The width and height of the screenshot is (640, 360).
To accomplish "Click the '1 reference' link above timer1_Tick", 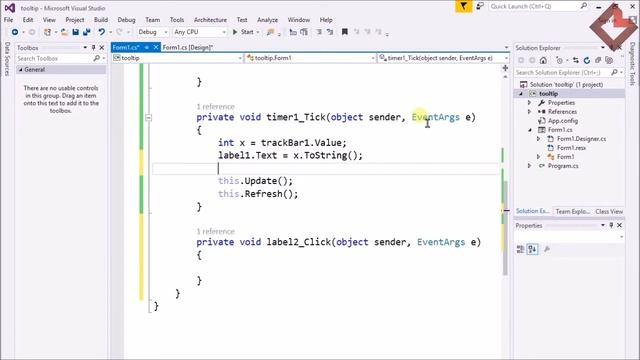I will coord(216,107).
